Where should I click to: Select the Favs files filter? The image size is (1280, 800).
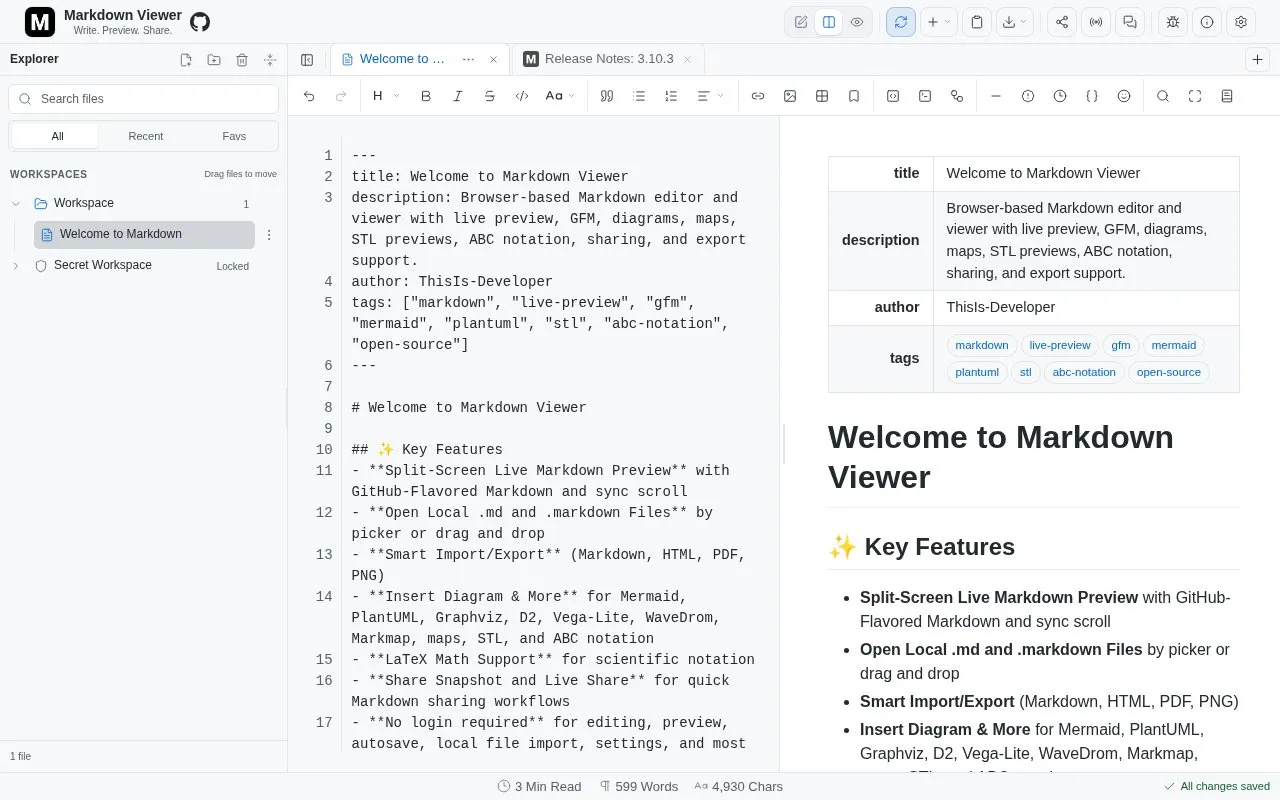point(234,136)
